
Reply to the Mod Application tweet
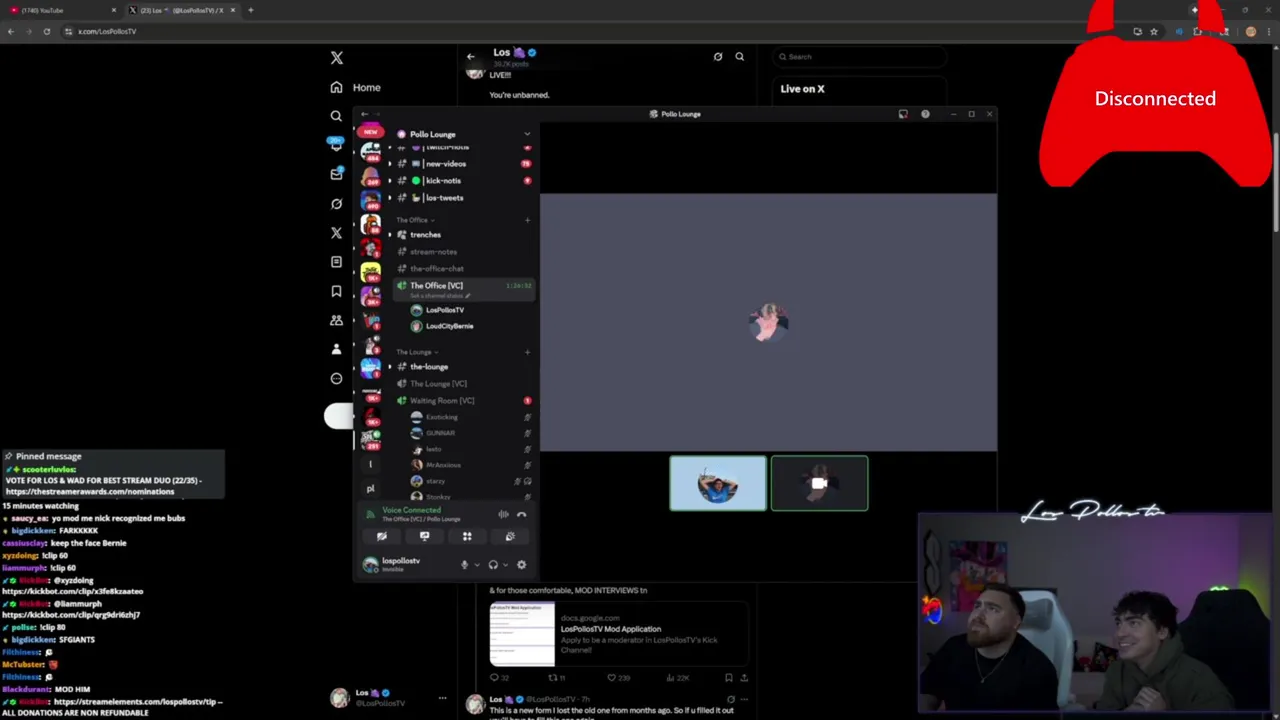point(497,678)
